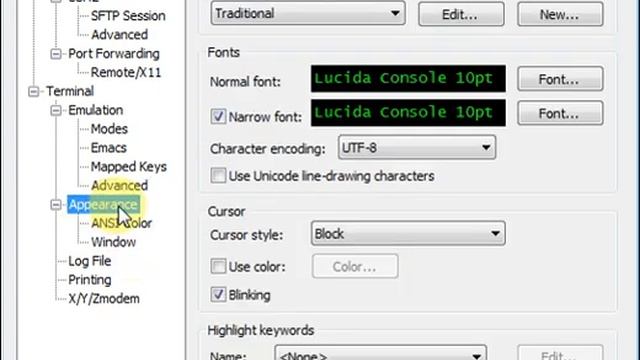Toggle the Narrow font checkbox
Image resolution: width=640 pixels, height=360 pixels.
pos(218,117)
